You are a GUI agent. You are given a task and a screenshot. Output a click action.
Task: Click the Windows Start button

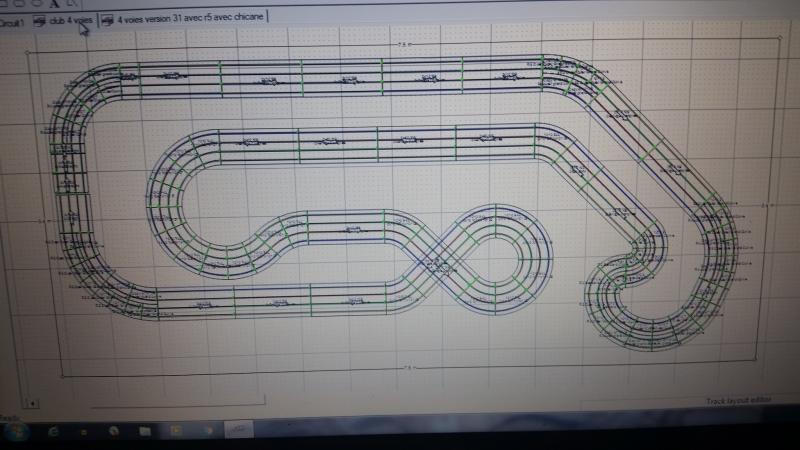click(x=14, y=431)
